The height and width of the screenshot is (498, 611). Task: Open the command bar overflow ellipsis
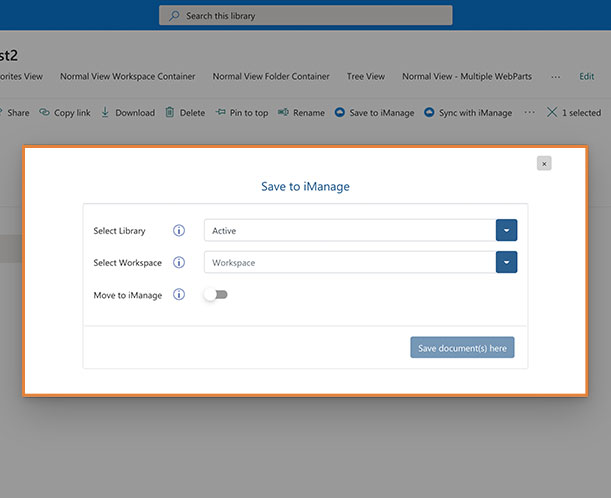click(529, 112)
